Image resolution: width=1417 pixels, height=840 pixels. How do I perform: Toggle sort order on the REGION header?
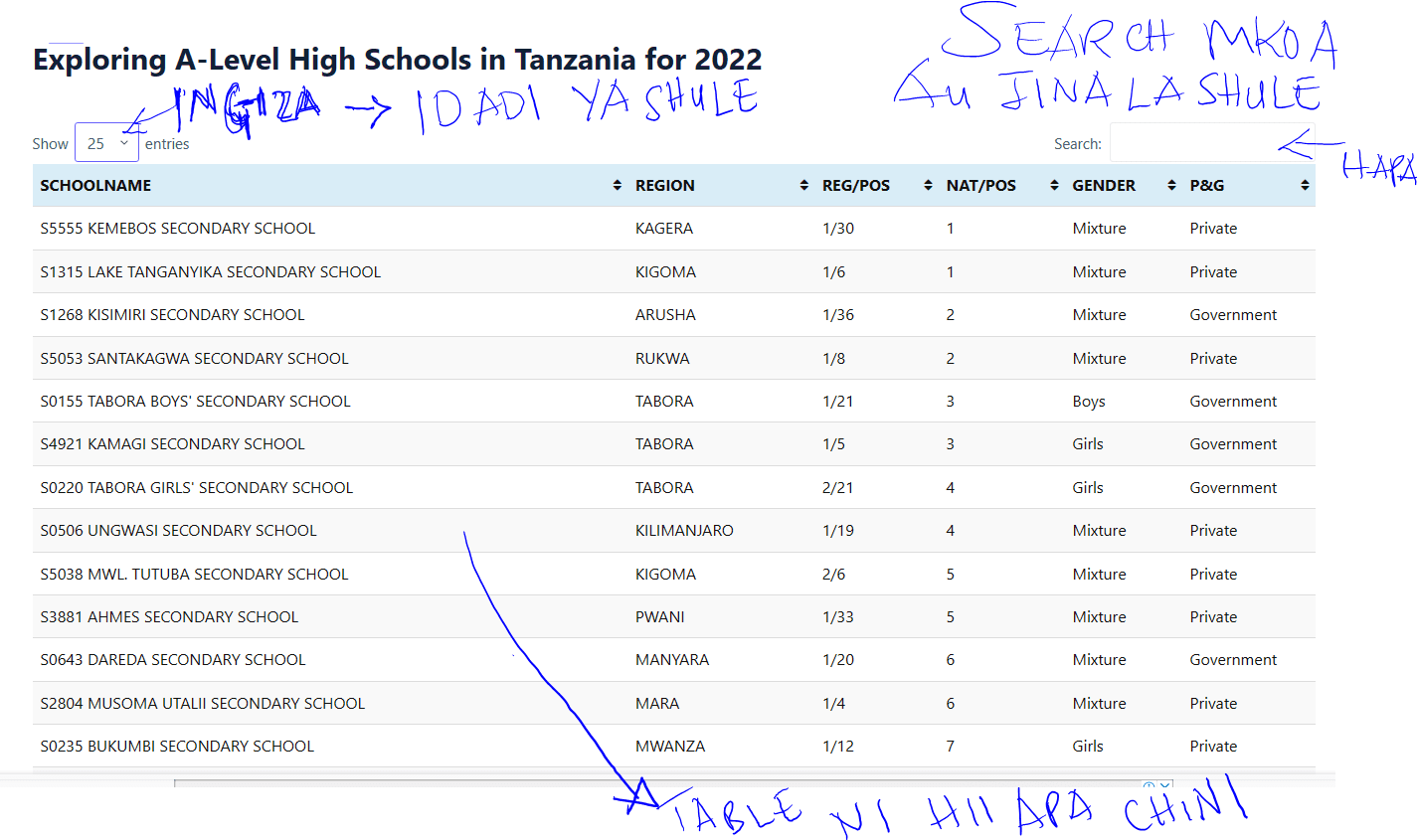[x=665, y=185]
